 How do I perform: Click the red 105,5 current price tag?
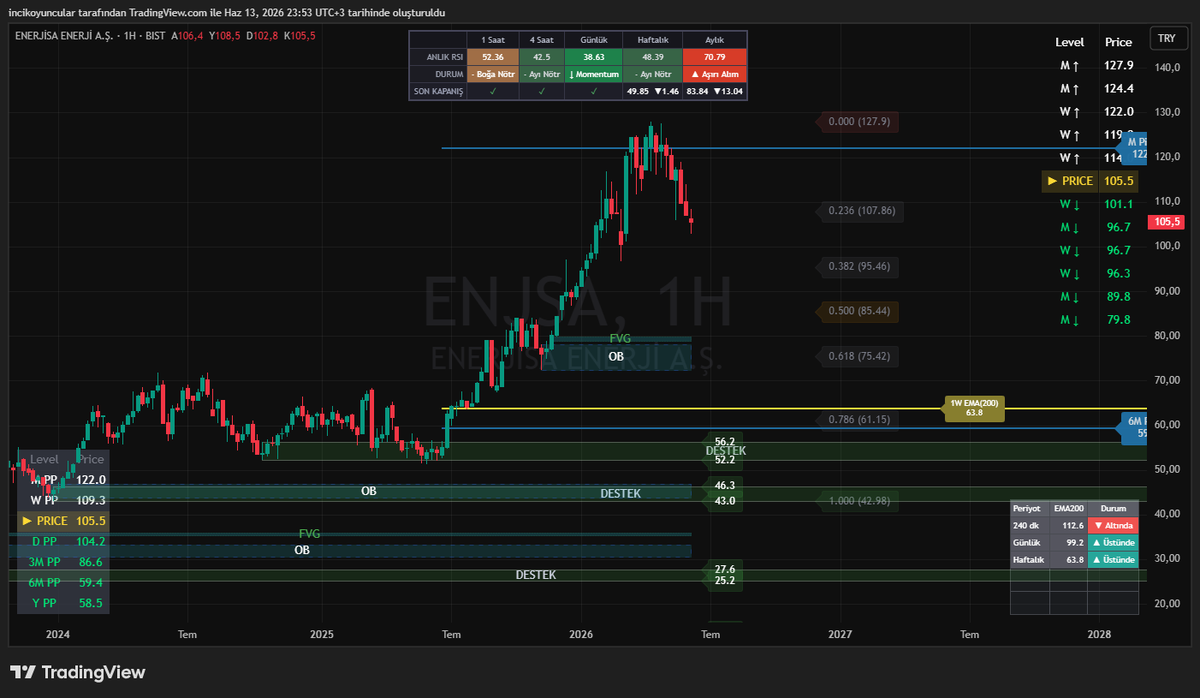click(1167, 221)
